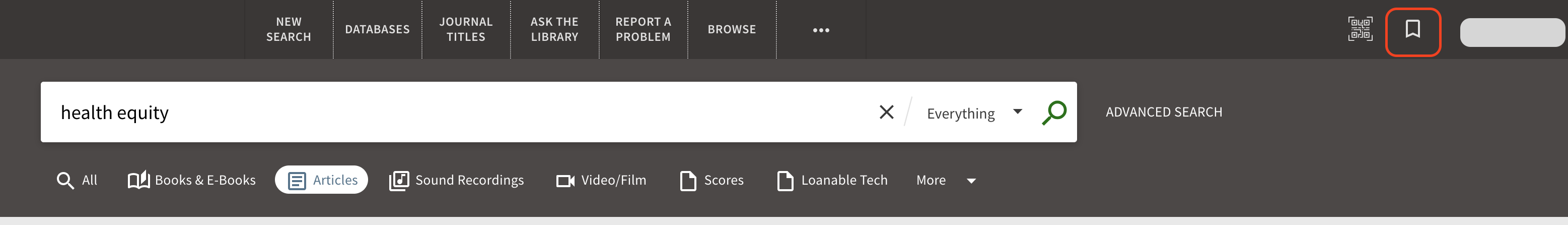Screen dimensions: 1568x225
Task: Filter results to All
Action: click(77, 180)
